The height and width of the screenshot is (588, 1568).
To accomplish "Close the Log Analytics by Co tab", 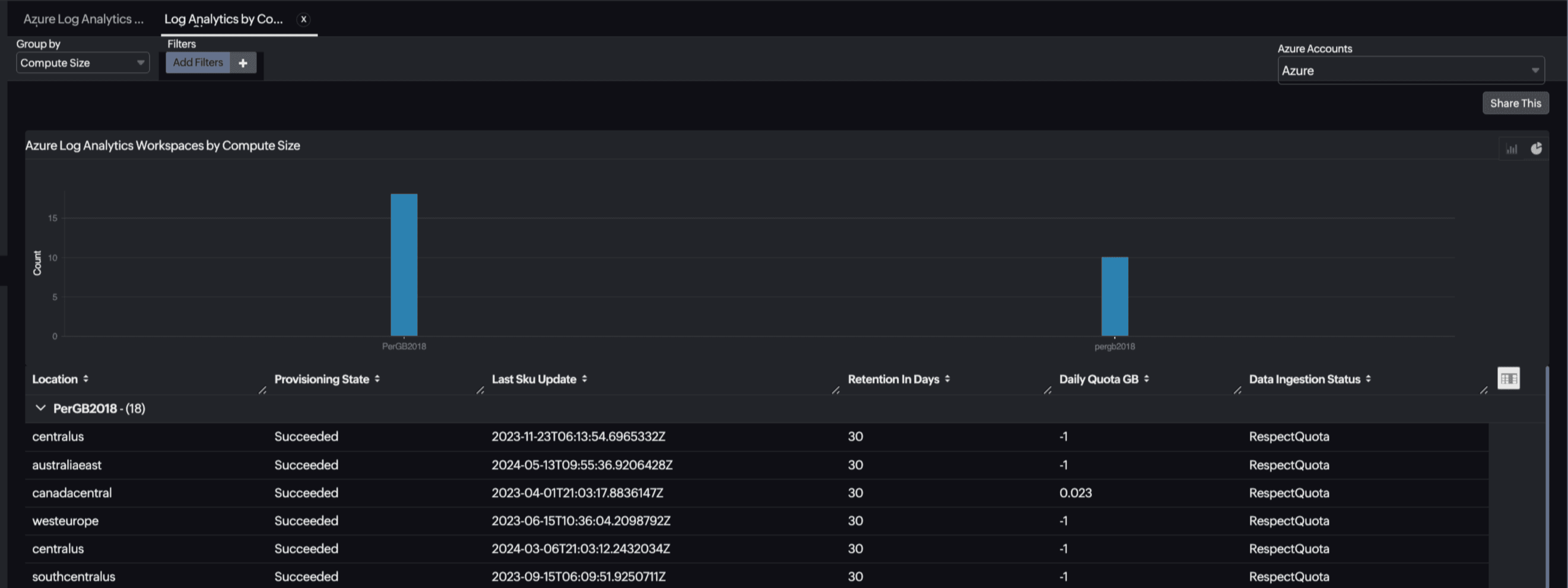I will click(303, 19).
